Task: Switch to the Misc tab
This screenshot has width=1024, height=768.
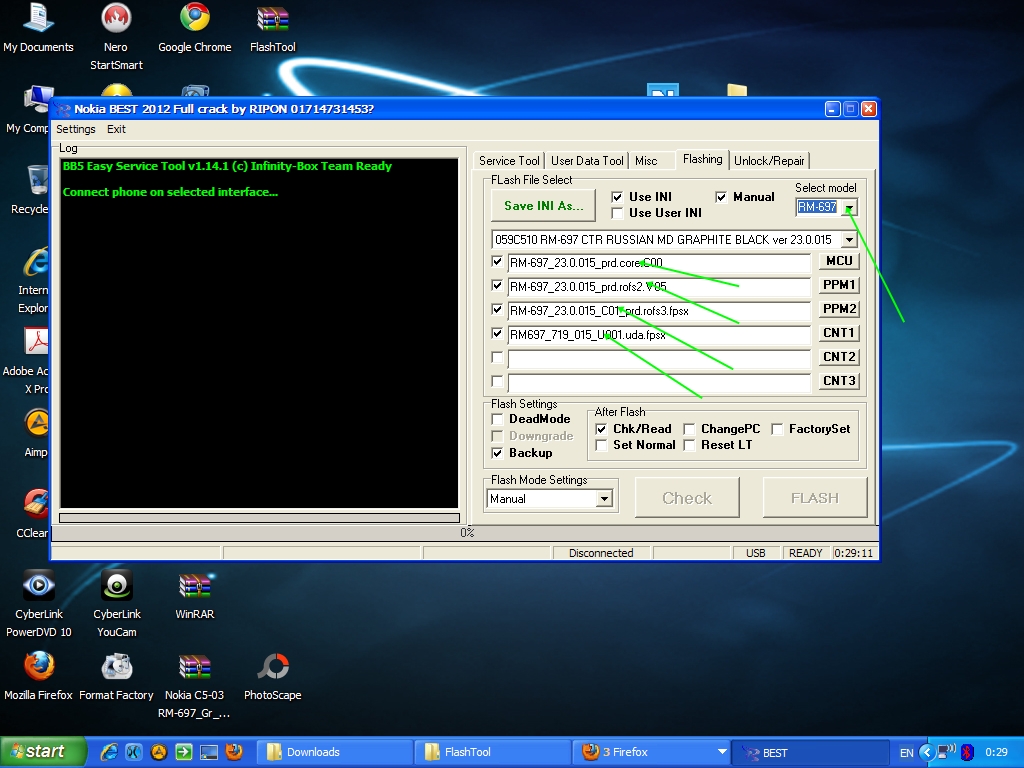Action: (646, 161)
